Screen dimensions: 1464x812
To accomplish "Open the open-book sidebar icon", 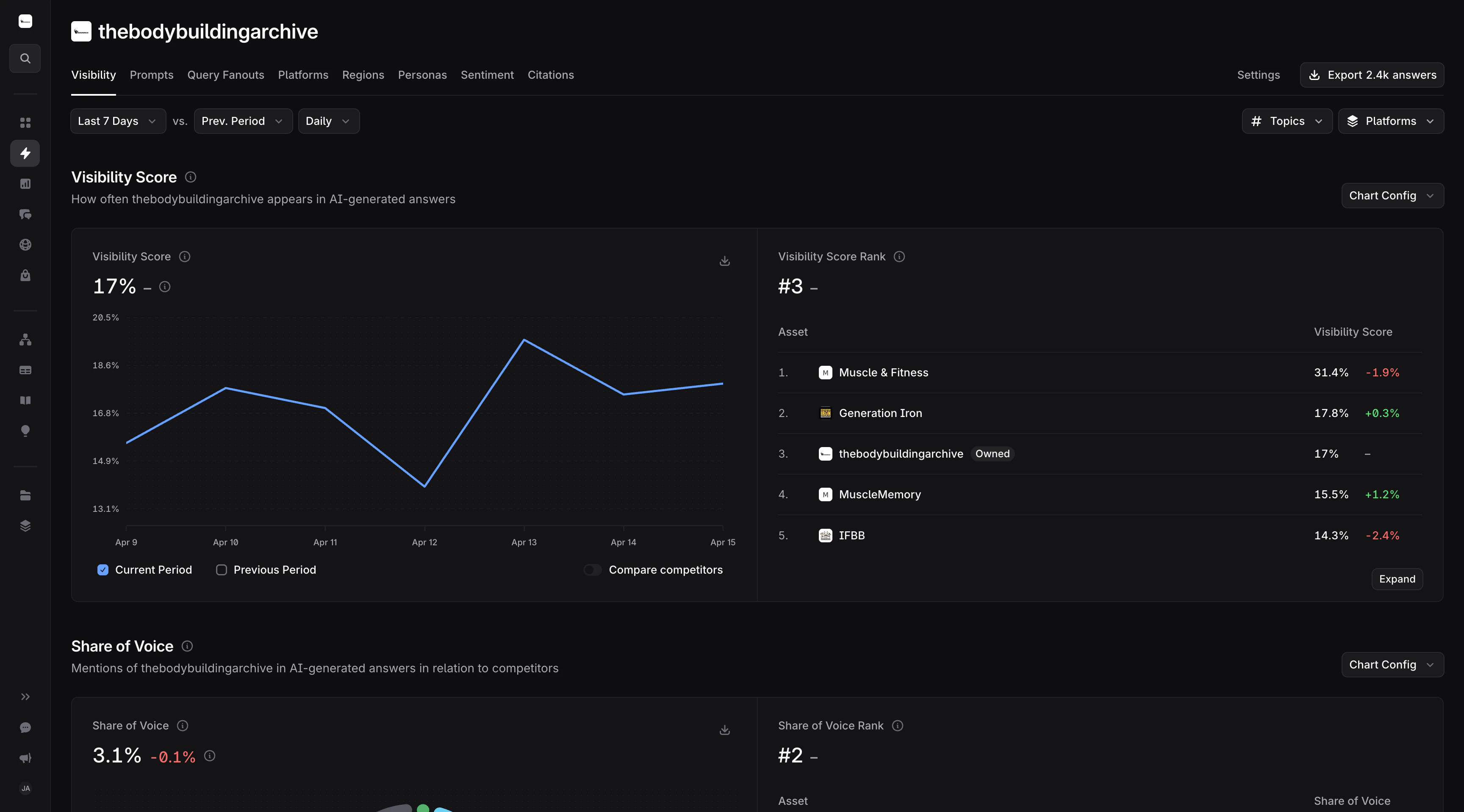I will point(25,400).
